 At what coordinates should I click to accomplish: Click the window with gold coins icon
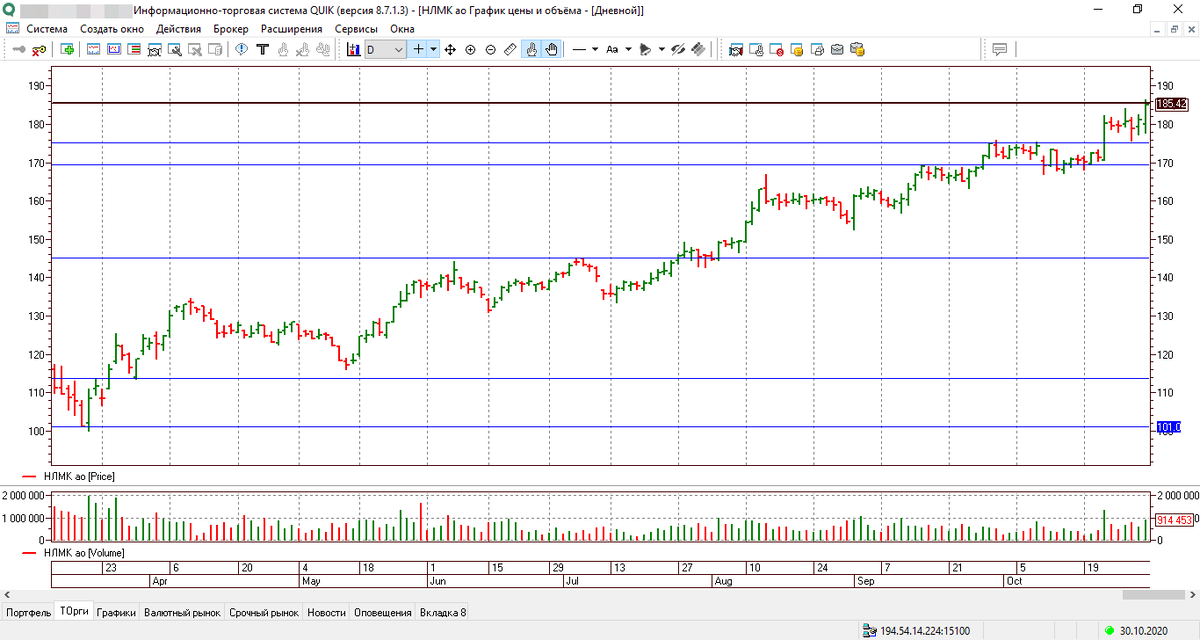click(796, 49)
